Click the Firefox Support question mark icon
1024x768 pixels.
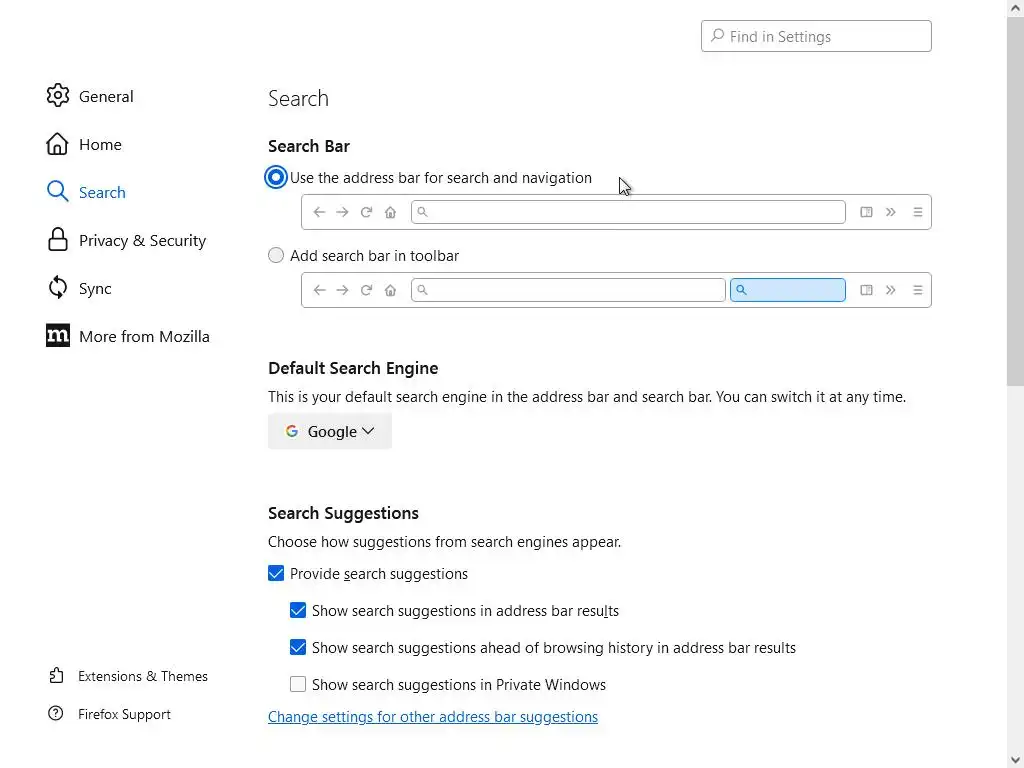56,714
